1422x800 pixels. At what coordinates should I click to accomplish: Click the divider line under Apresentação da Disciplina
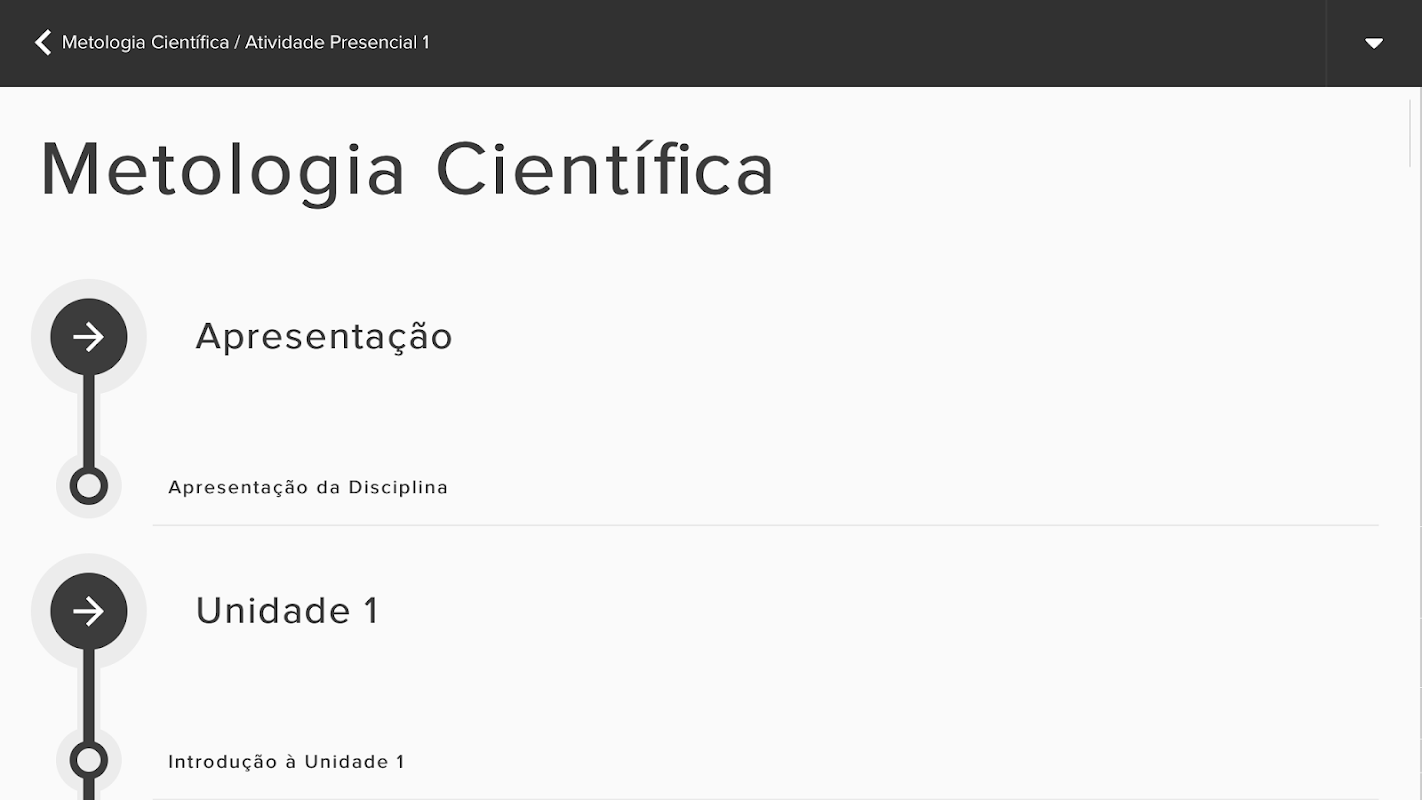click(x=765, y=525)
